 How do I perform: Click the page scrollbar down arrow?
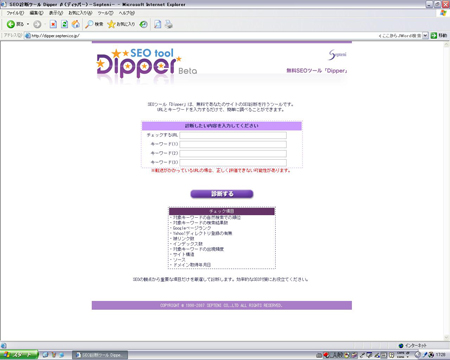pyautogui.click(x=446, y=337)
